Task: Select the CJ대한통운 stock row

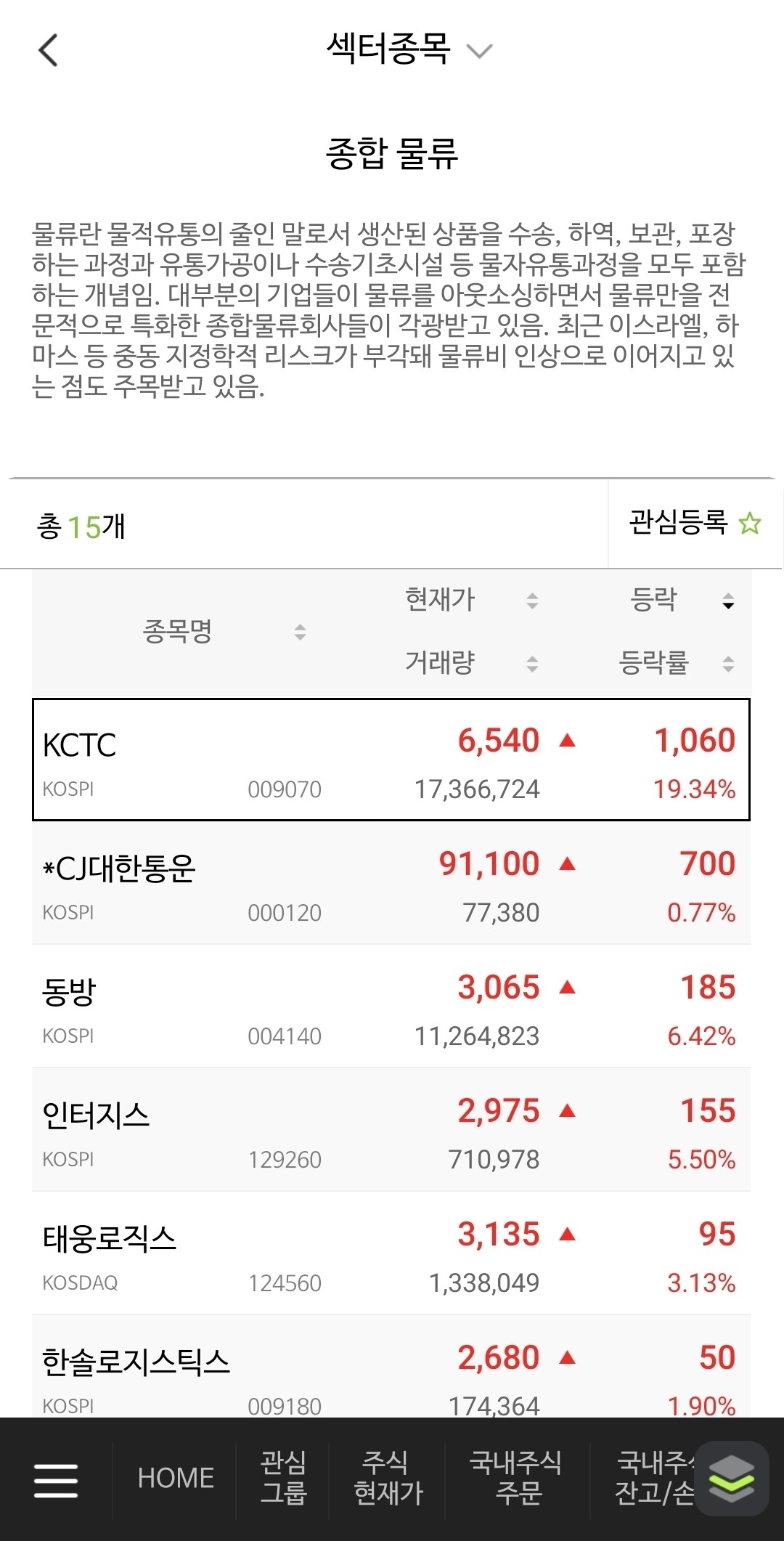Action: click(391, 884)
